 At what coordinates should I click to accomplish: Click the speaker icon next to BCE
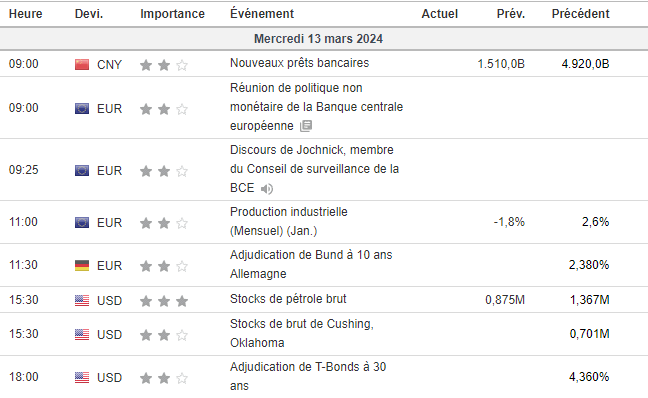[x=267, y=189]
